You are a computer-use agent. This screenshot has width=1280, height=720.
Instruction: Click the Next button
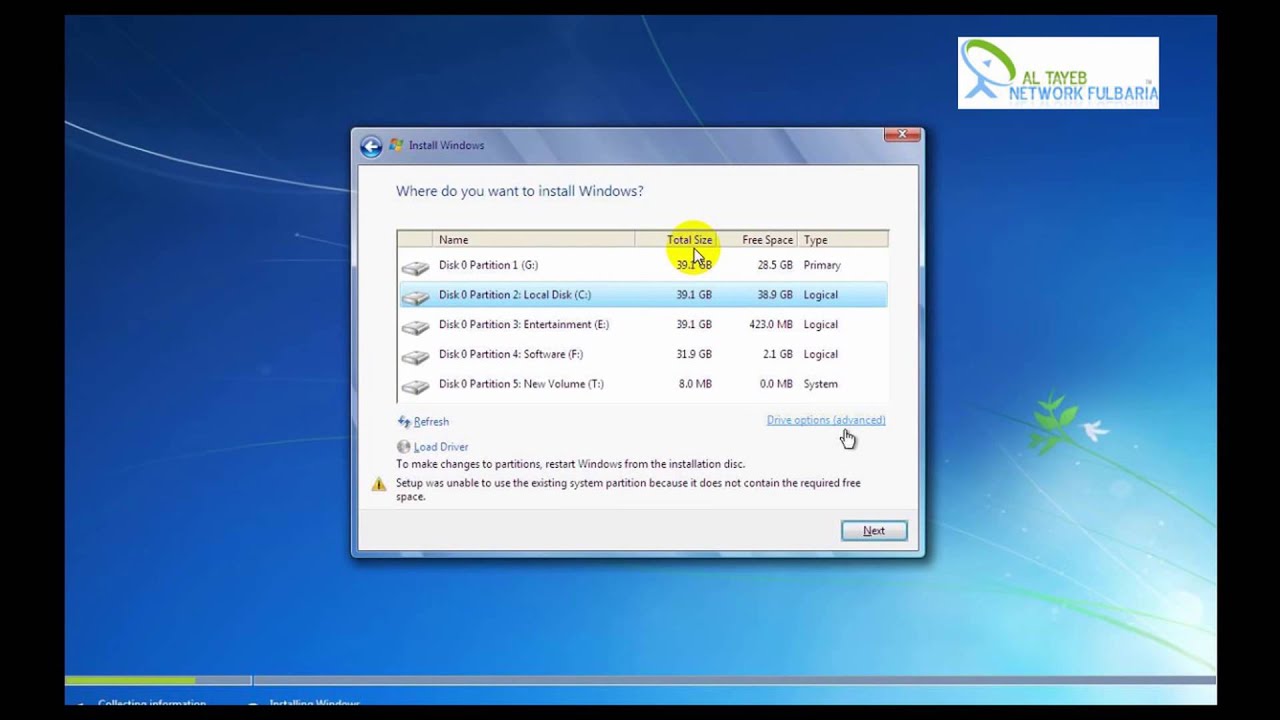(874, 531)
